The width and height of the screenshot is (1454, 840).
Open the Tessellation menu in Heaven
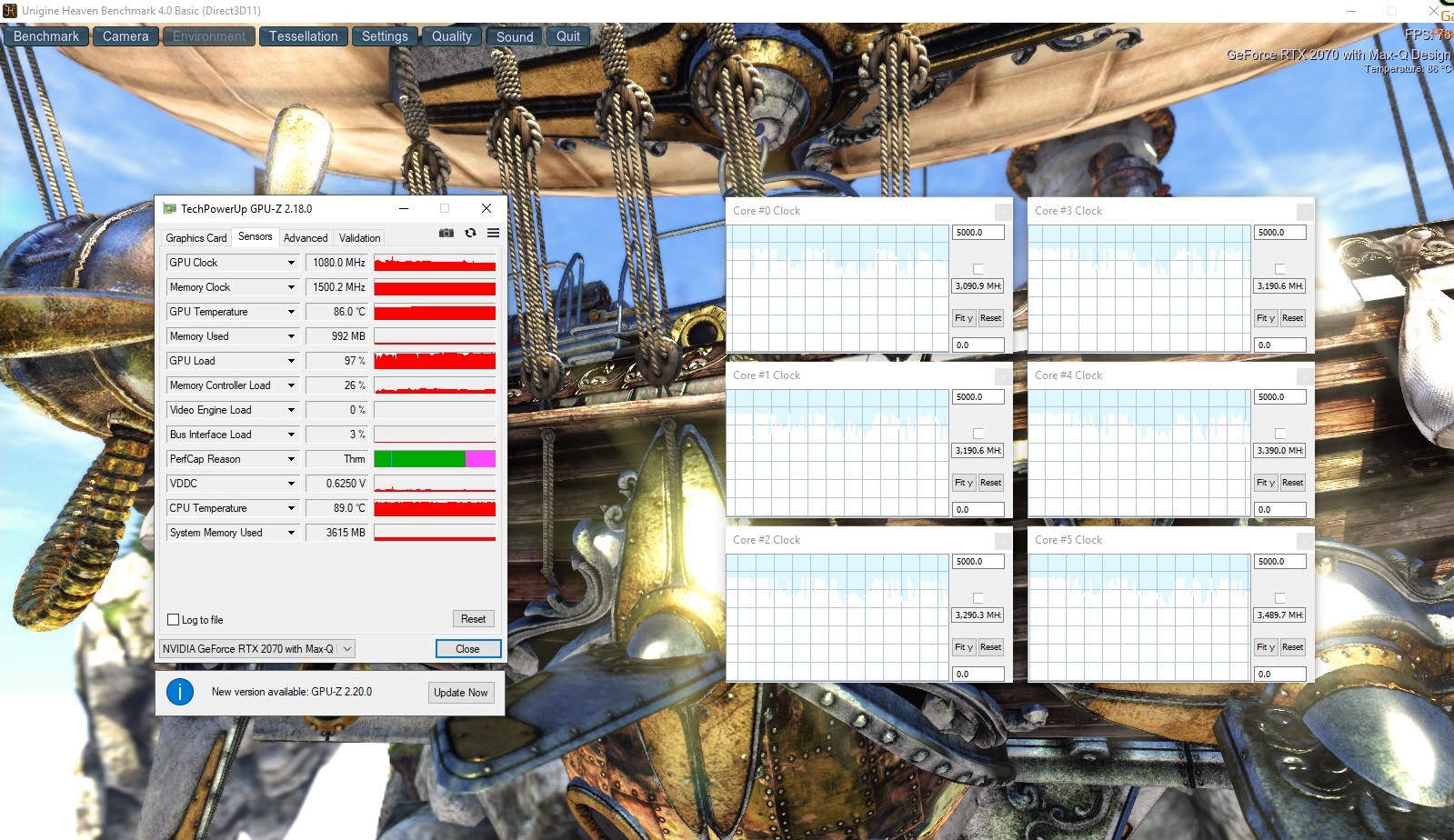pyautogui.click(x=303, y=36)
